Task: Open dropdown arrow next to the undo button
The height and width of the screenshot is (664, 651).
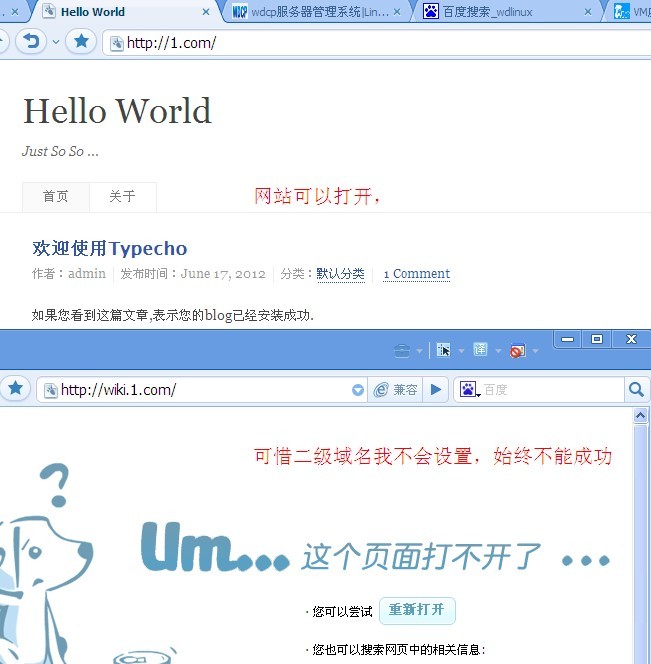Action: (x=56, y=42)
